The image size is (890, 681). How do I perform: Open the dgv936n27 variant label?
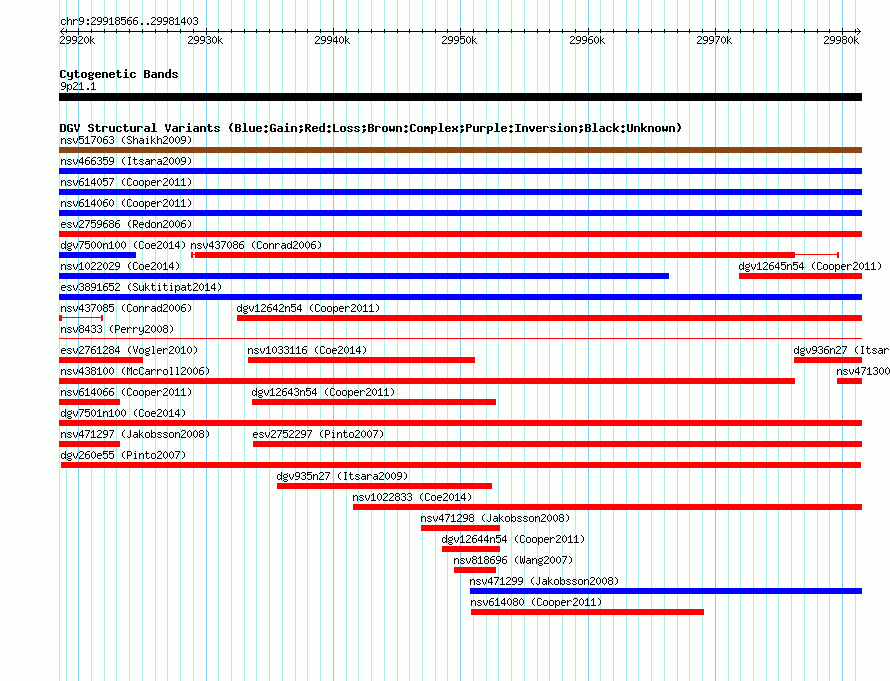pos(841,350)
